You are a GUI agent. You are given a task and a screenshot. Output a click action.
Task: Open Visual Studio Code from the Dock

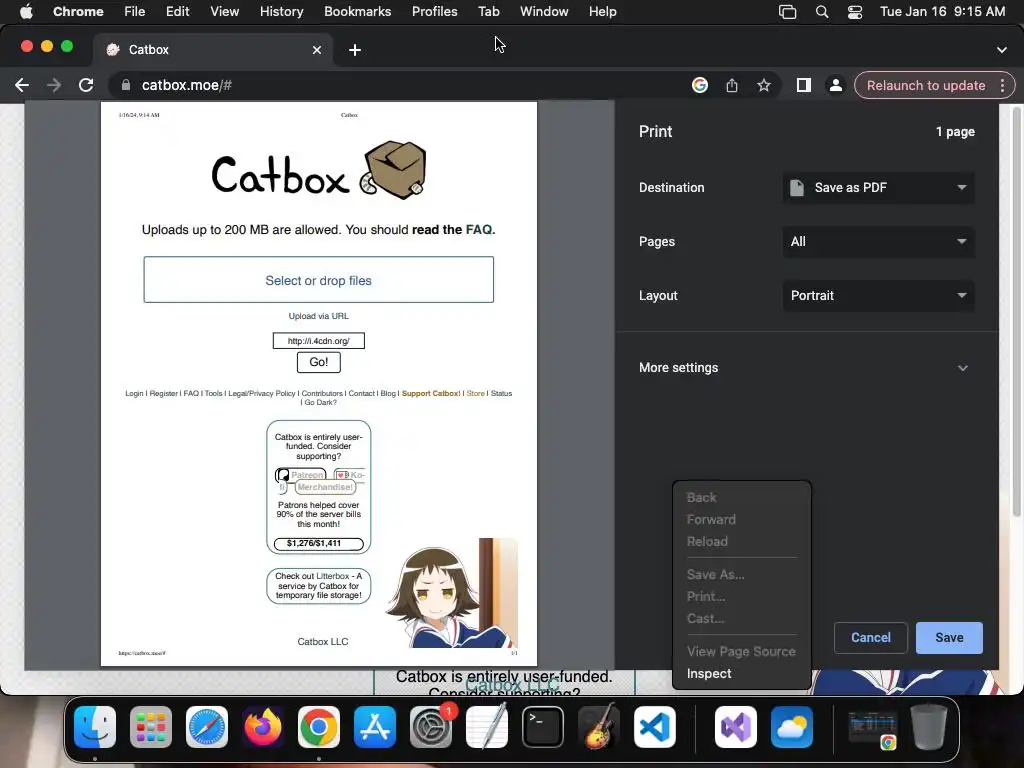[654, 727]
